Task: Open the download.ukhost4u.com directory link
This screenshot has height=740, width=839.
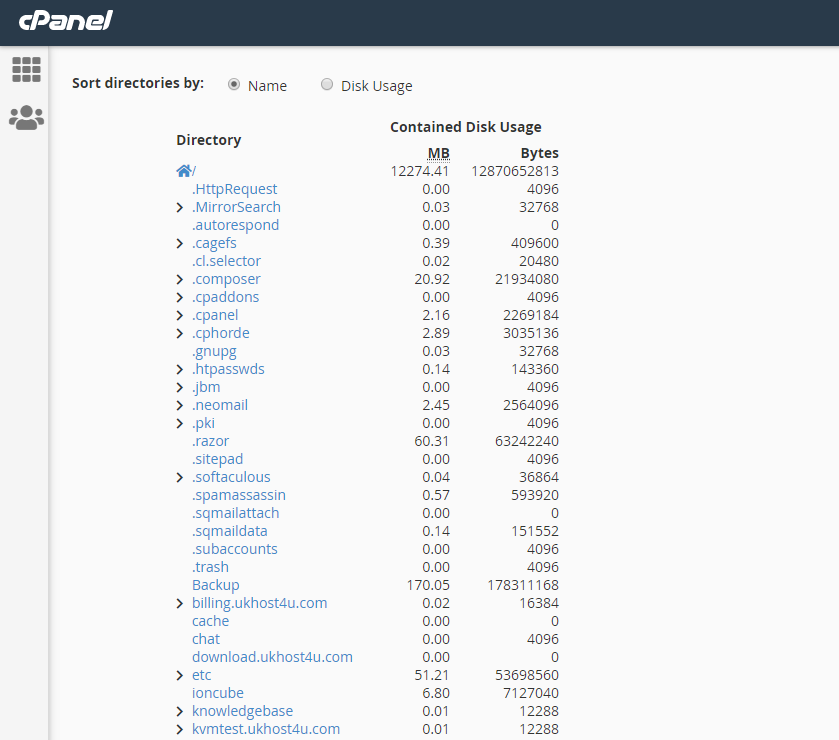Action: [272, 657]
